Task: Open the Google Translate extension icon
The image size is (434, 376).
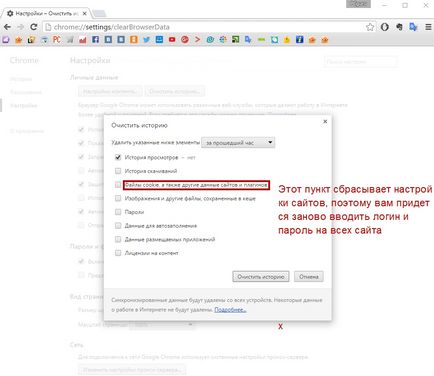Action: (x=414, y=27)
